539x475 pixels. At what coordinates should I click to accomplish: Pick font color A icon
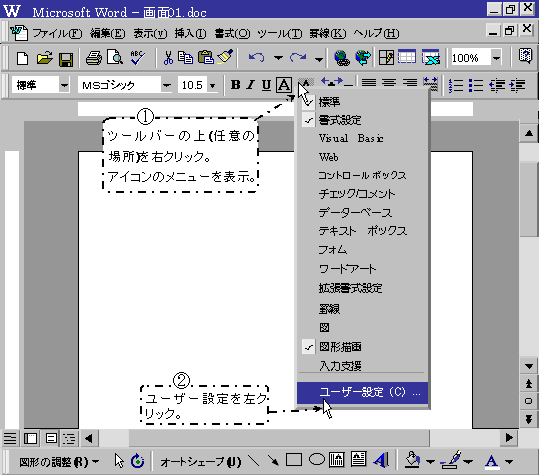click(x=492, y=461)
